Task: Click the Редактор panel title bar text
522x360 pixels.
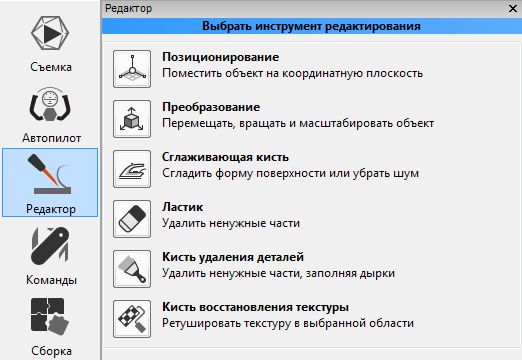Action: [x=129, y=8]
